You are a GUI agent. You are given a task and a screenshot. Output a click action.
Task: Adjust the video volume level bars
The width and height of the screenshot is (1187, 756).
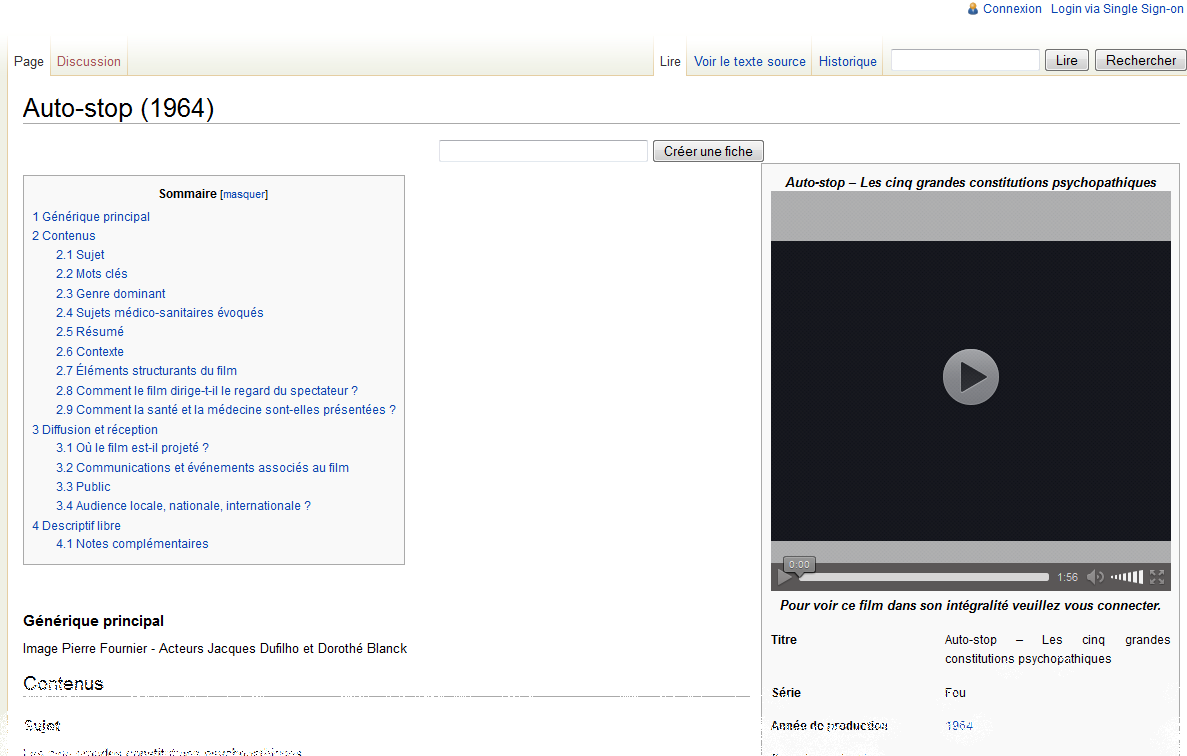point(1127,577)
